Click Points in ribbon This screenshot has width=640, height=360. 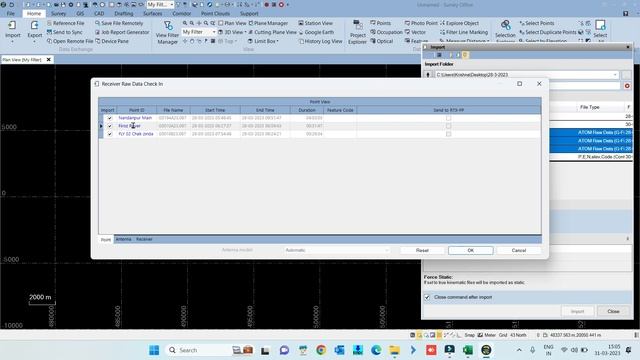click(380, 23)
